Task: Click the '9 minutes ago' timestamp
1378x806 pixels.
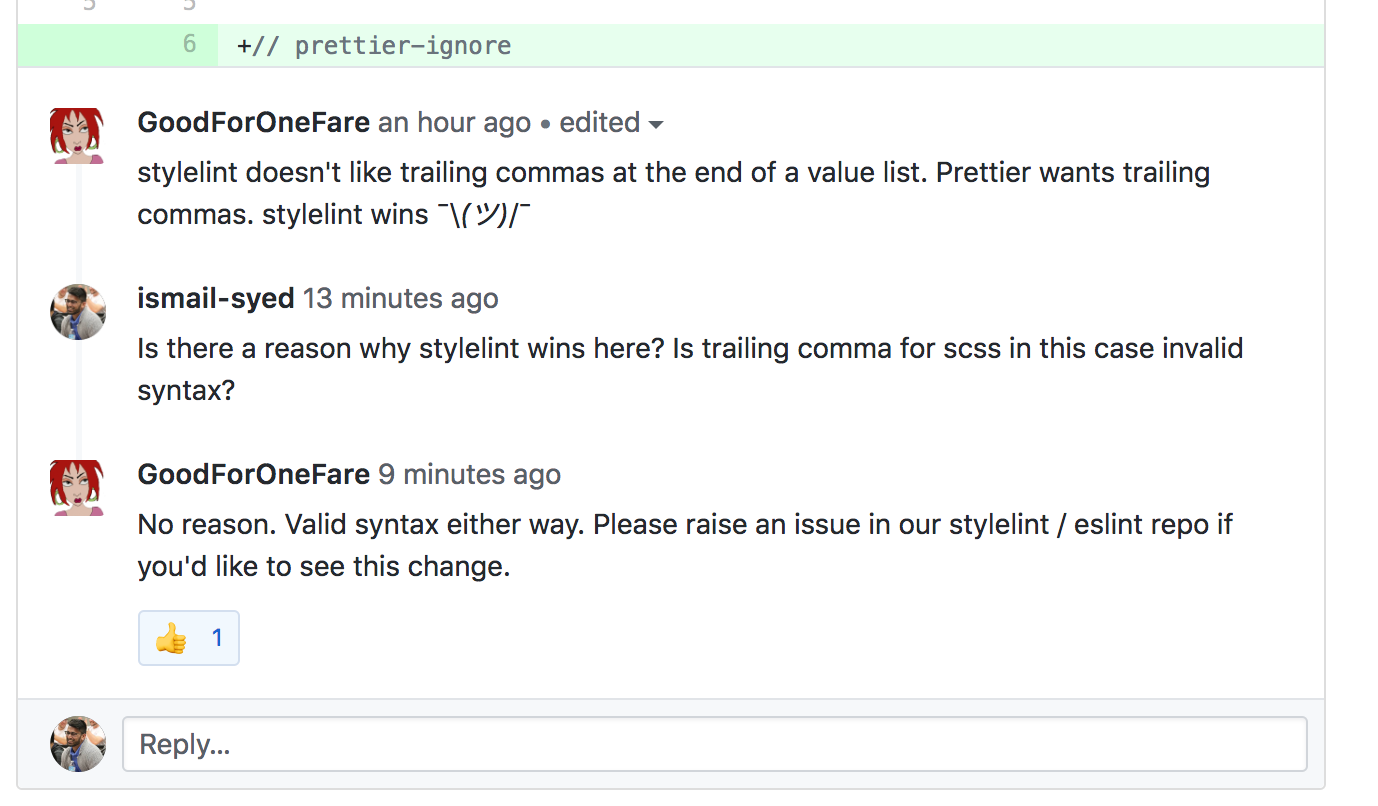Action: (x=469, y=474)
